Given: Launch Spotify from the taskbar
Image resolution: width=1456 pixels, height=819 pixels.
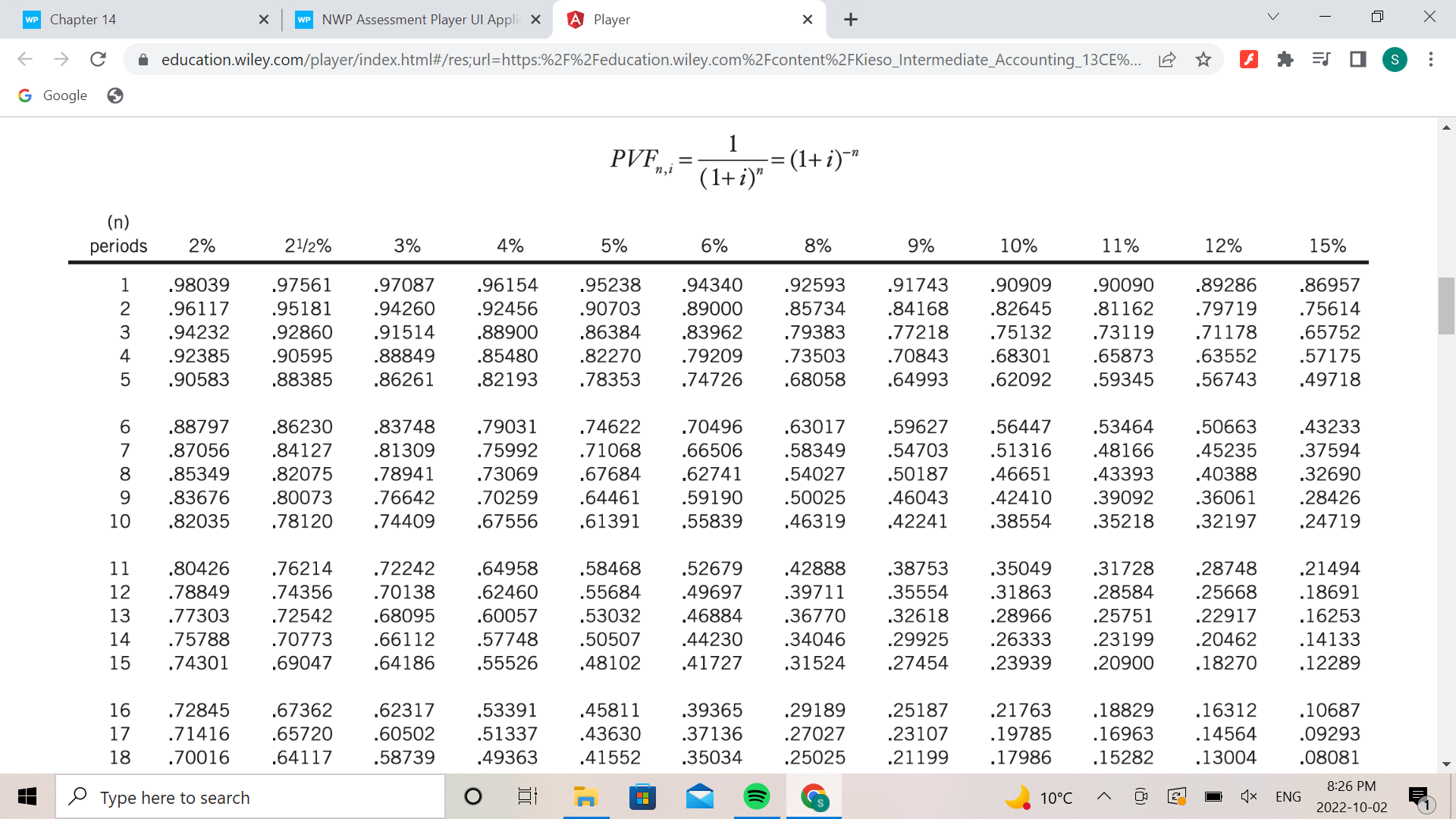Looking at the screenshot, I should tap(756, 796).
